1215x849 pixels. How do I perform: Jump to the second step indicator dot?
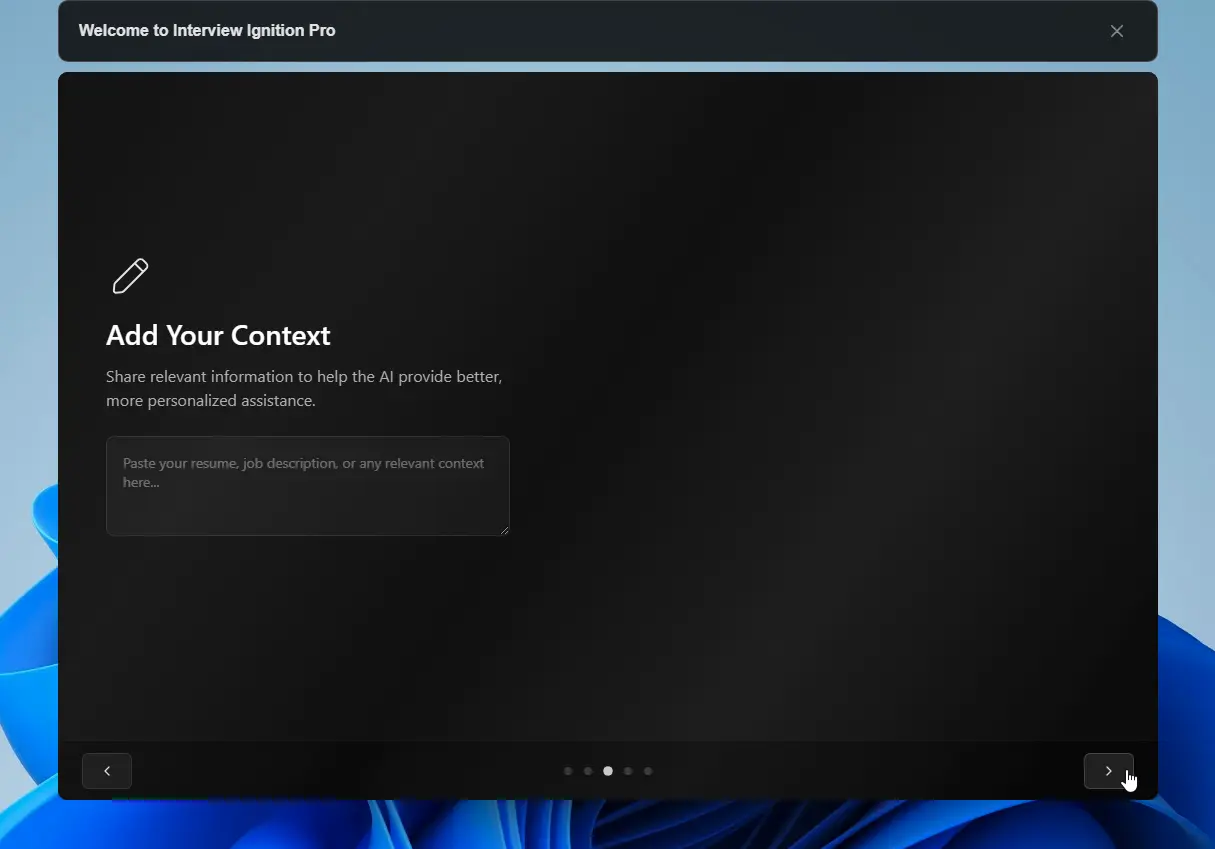pos(588,771)
